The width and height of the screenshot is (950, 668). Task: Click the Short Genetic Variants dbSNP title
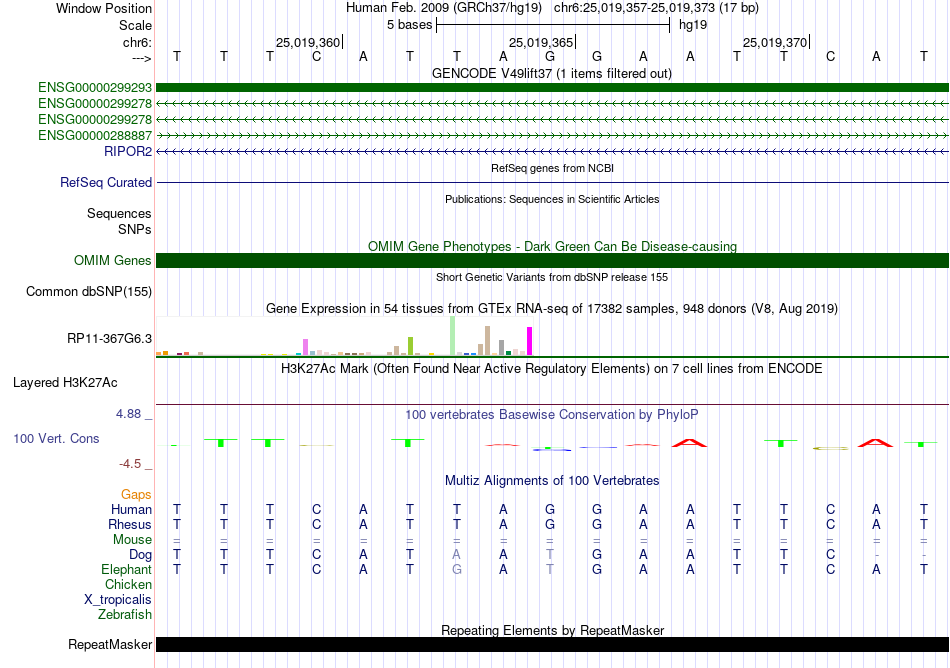coord(552,277)
